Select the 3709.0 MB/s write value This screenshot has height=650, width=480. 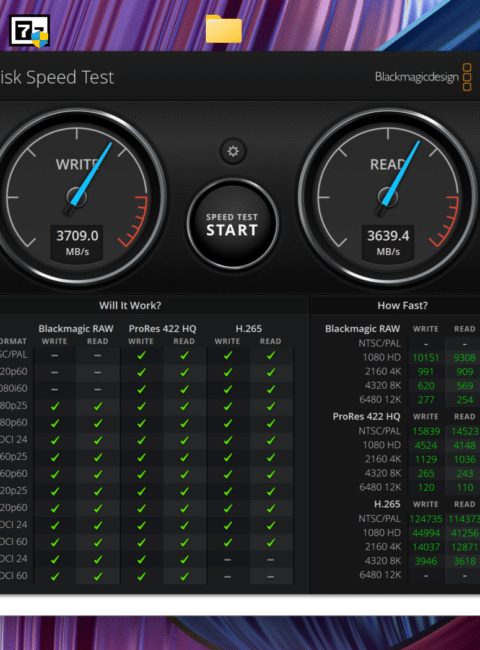(x=77, y=235)
